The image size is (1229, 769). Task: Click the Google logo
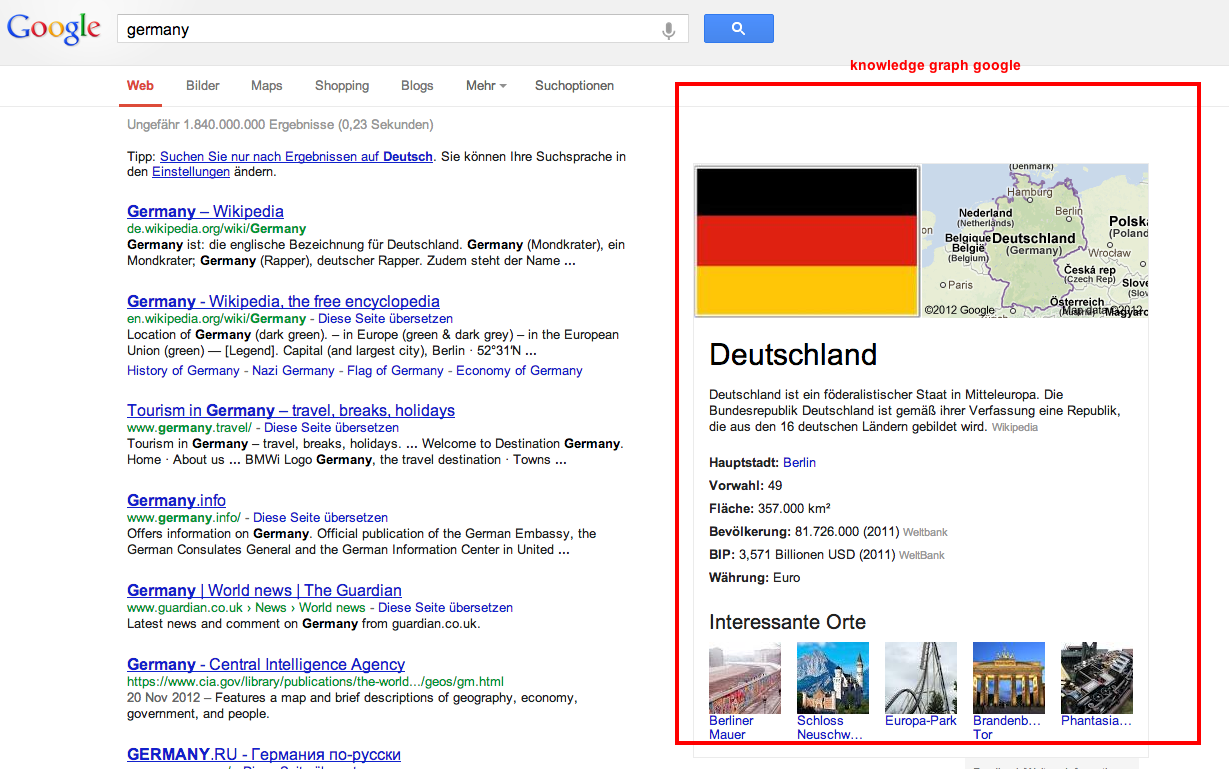(54, 28)
